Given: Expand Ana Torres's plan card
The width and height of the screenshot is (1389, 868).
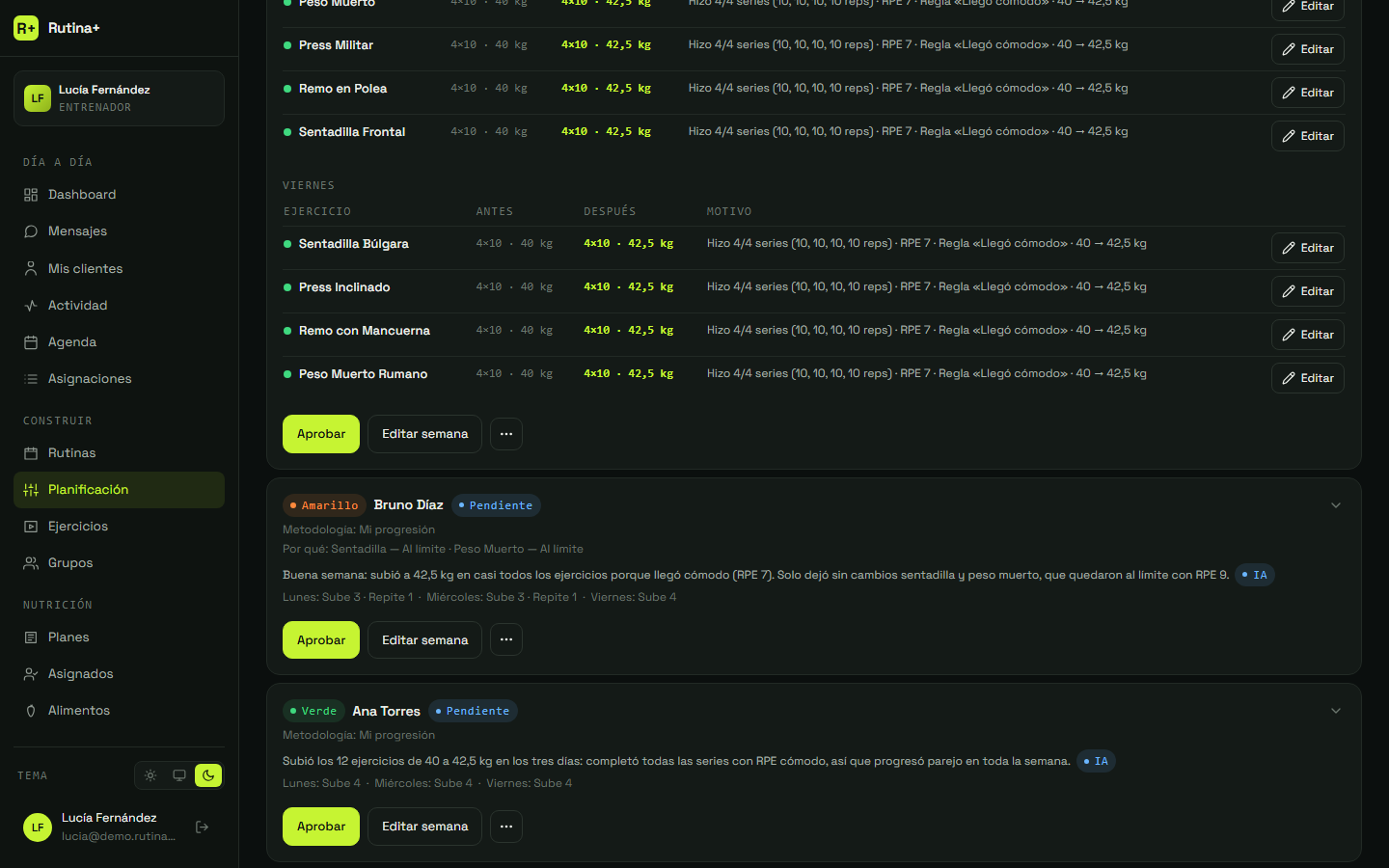Looking at the screenshot, I should pos(1336,711).
